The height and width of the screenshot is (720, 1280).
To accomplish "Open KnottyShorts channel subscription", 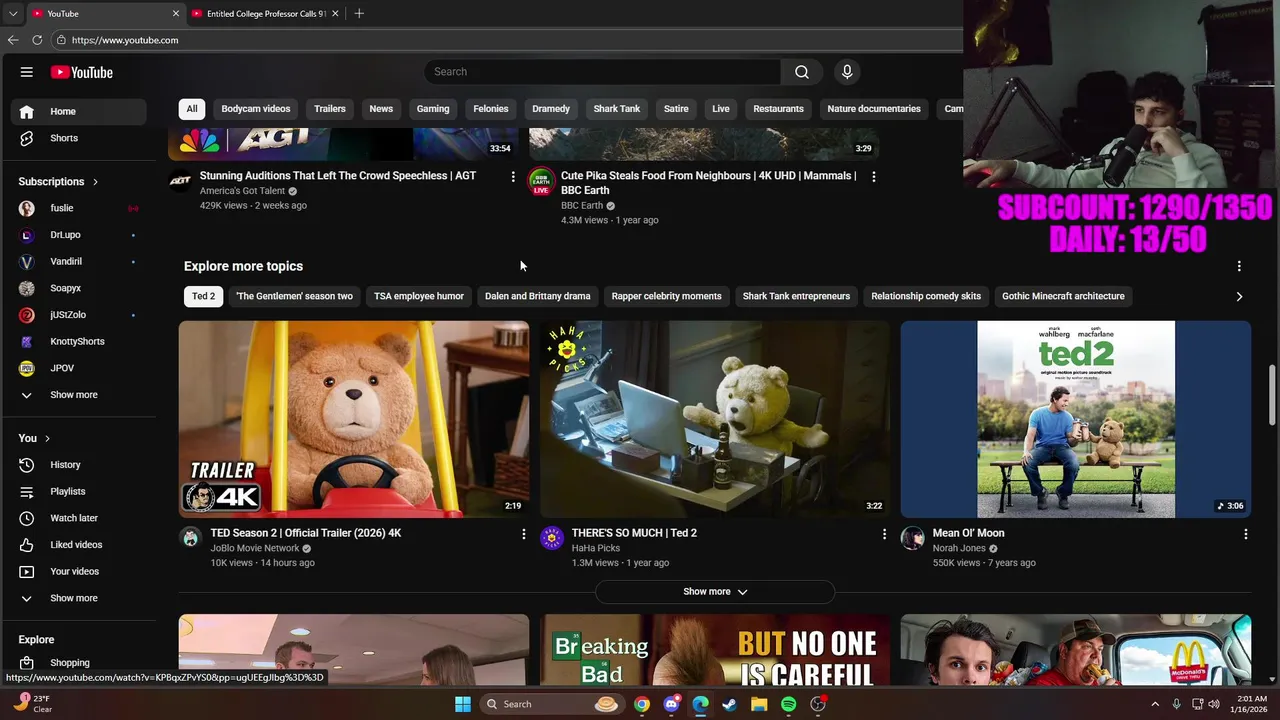I will (78, 341).
